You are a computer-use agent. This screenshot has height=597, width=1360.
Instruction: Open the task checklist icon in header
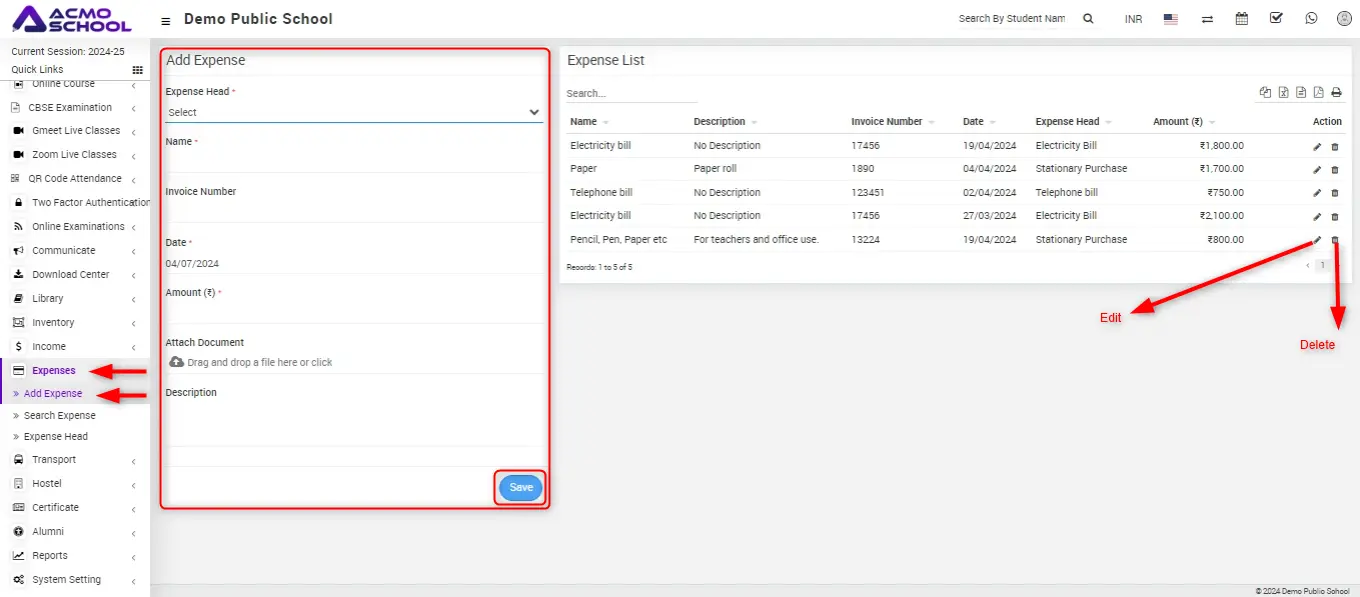(1276, 18)
